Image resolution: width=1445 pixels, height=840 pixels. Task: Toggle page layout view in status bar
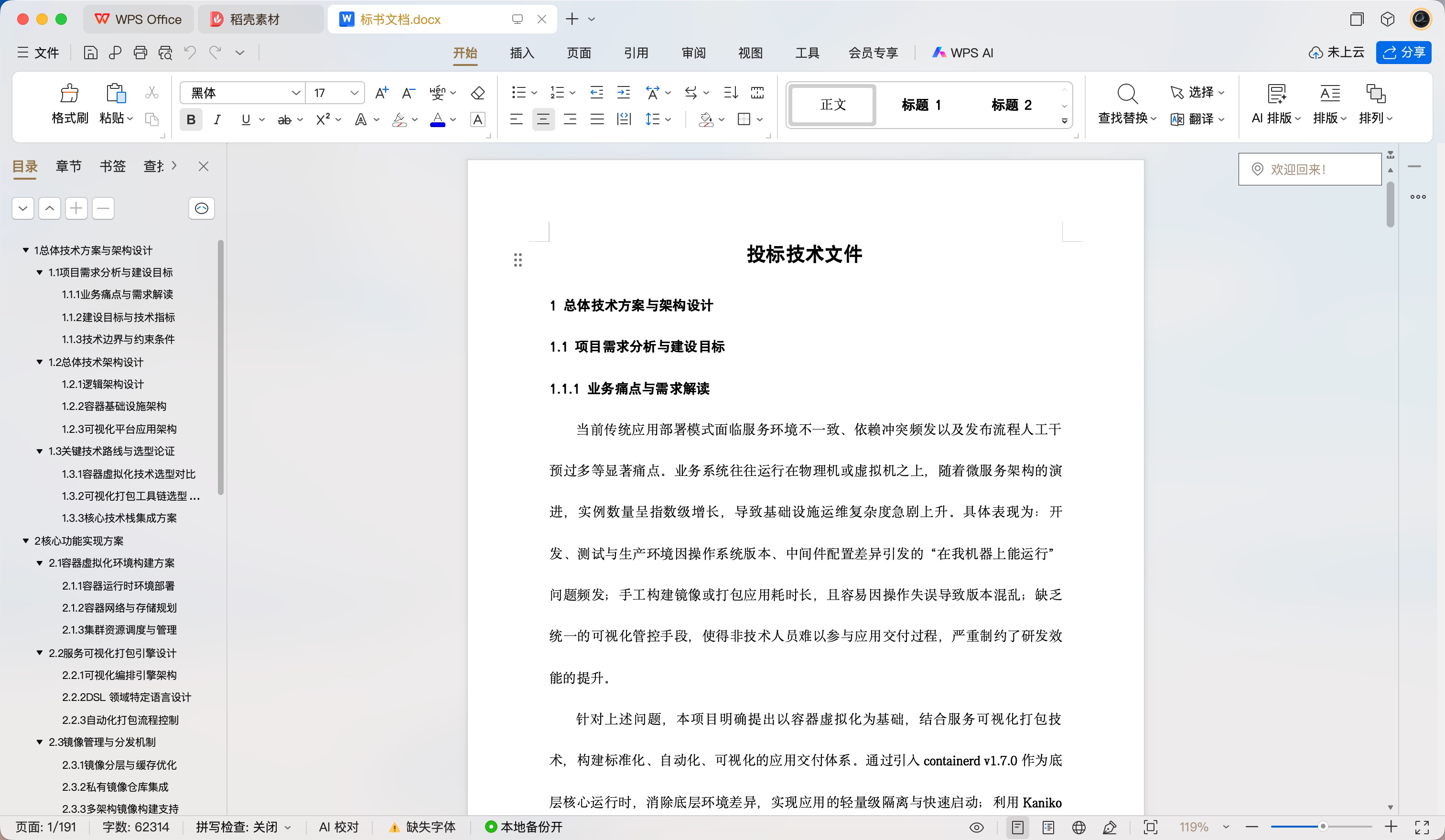coord(1017,827)
